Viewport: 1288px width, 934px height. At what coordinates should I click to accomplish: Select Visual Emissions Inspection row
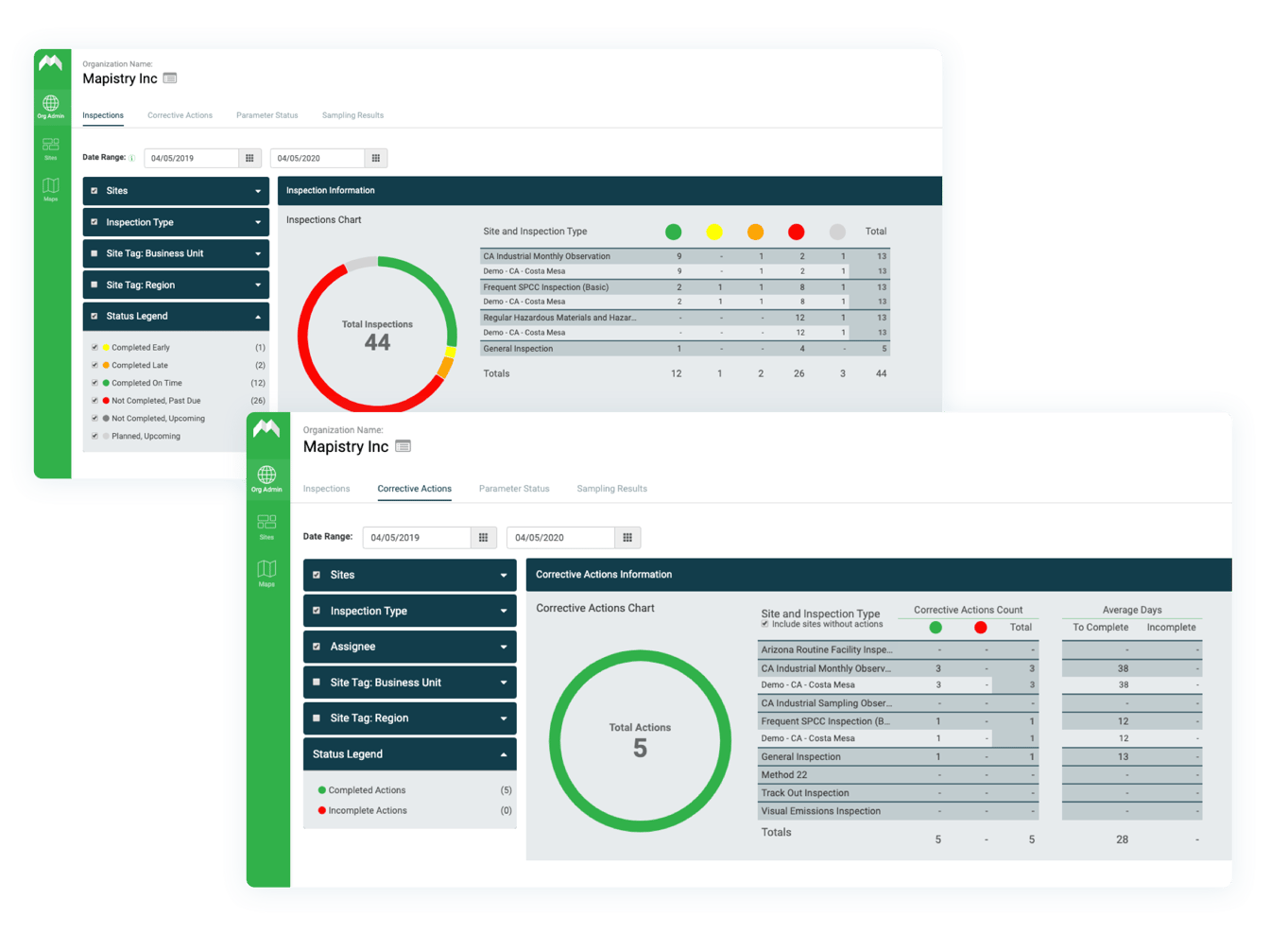pos(898,811)
